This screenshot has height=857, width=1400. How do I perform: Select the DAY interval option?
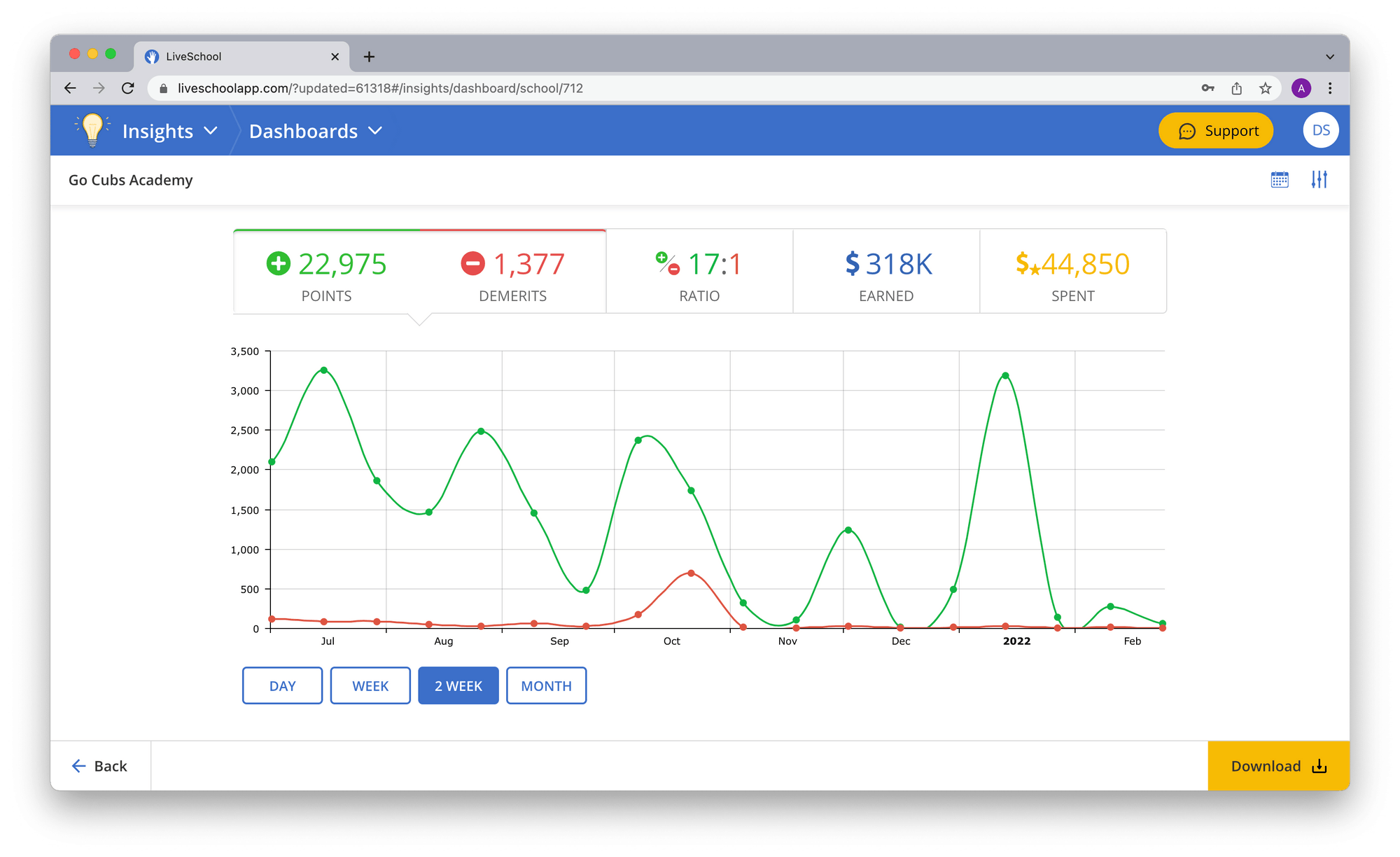pyautogui.click(x=282, y=685)
